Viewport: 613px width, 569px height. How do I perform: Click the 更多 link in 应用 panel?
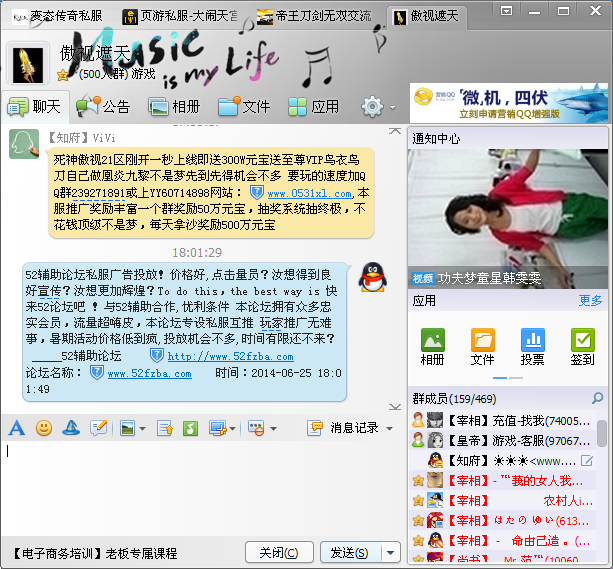coord(590,300)
